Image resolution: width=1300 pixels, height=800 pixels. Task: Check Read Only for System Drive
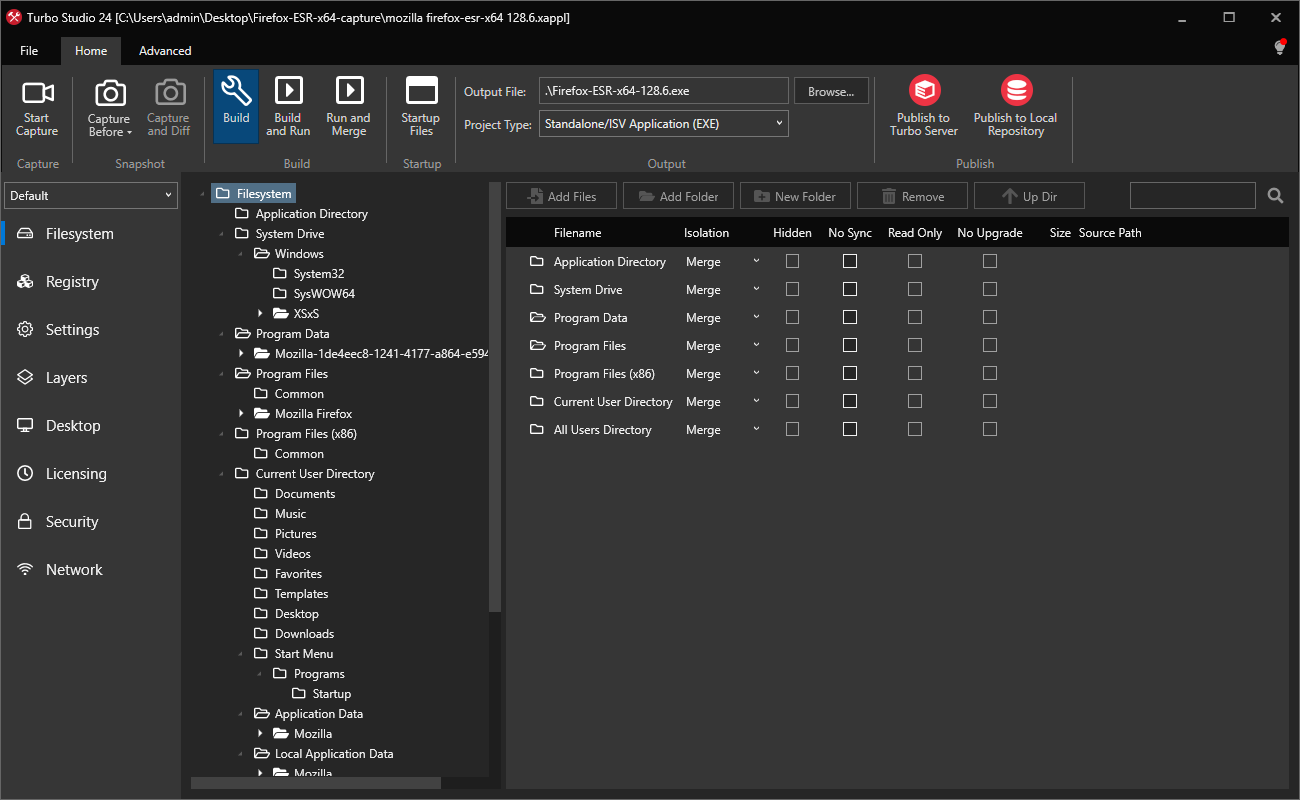coord(914,289)
